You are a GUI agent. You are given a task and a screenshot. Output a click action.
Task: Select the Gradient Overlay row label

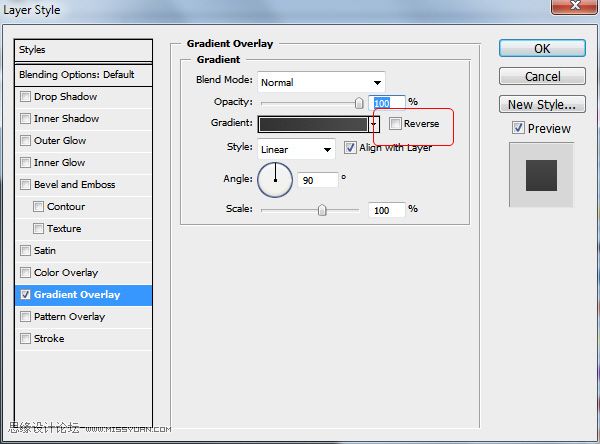pyautogui.click(x=77, y=295)
